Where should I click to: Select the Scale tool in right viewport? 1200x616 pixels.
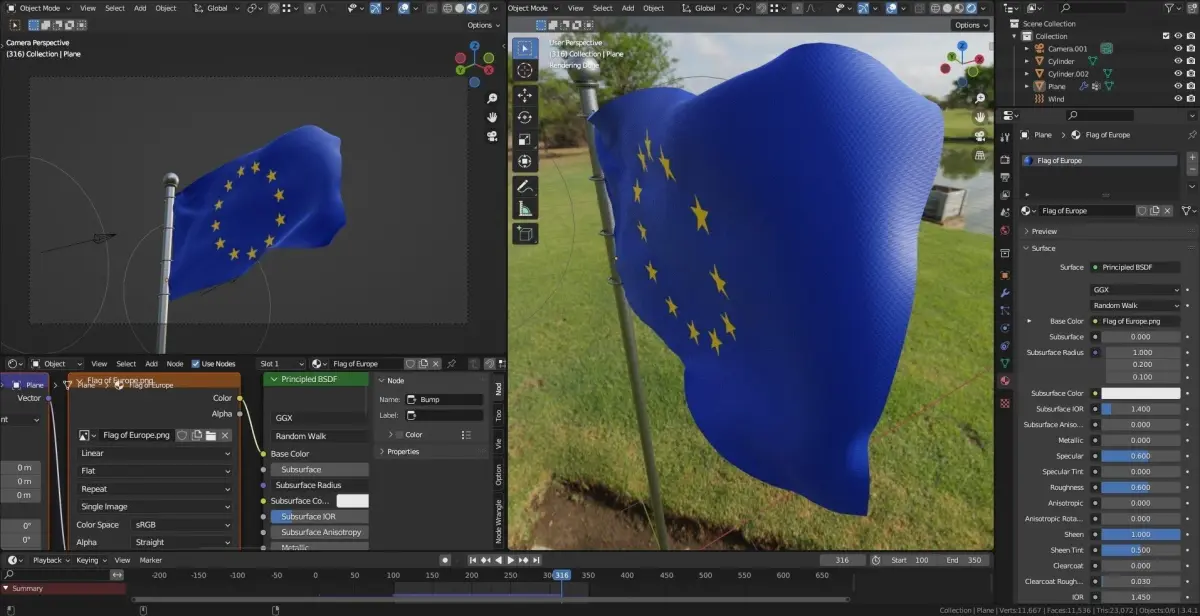tap(525, 139)
